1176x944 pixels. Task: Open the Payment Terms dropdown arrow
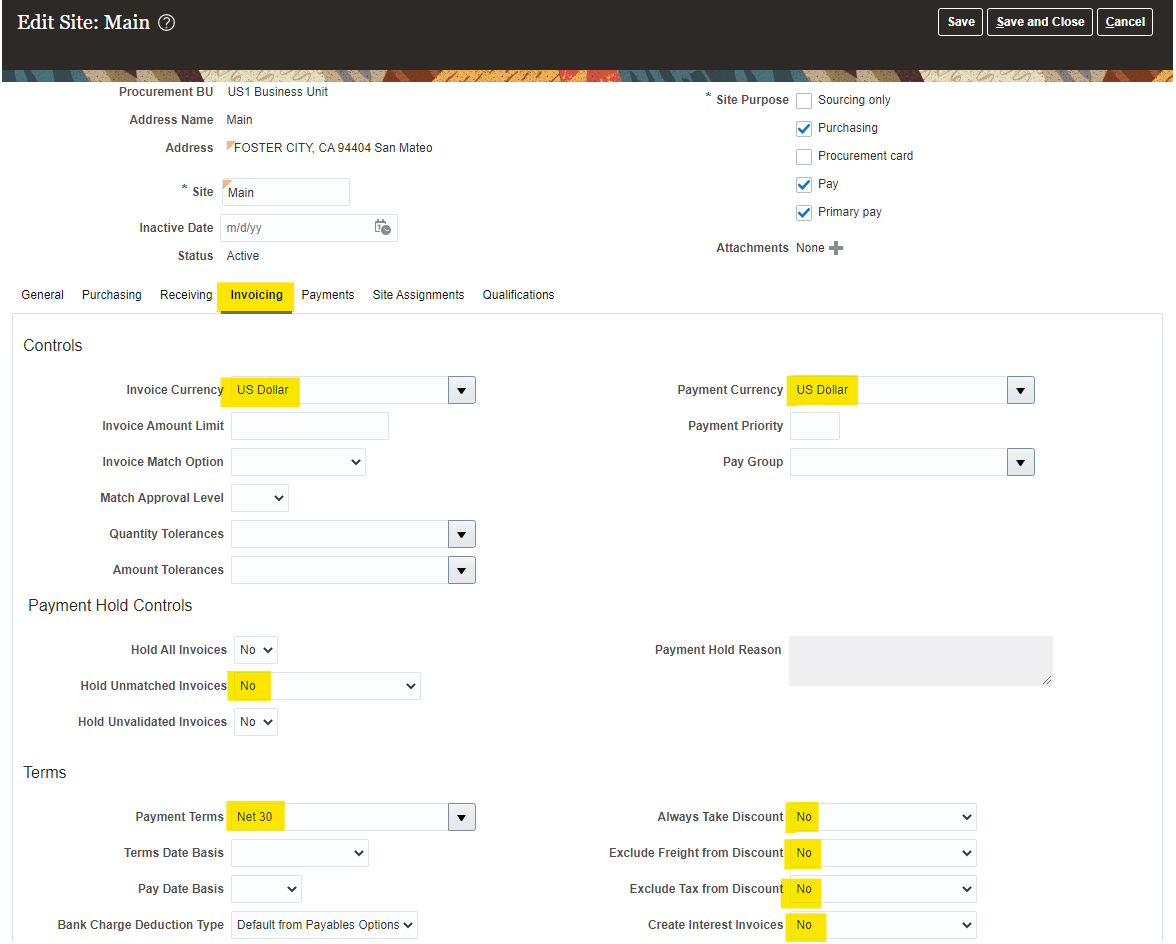(x=461, y=817)
